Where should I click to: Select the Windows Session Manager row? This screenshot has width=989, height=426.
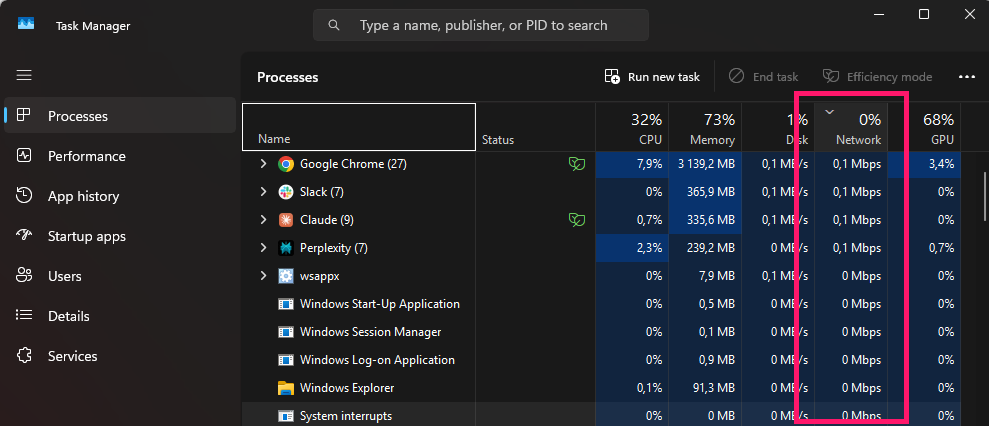point(602,332)
